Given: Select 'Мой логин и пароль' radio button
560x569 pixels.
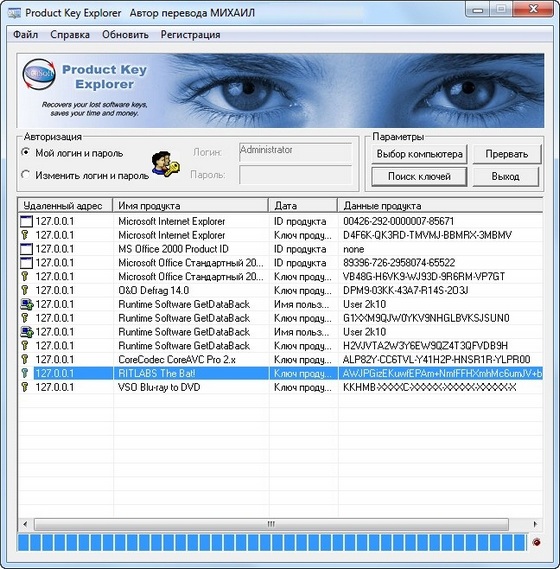Looking at the screenshot, I should tap(25, 152).
